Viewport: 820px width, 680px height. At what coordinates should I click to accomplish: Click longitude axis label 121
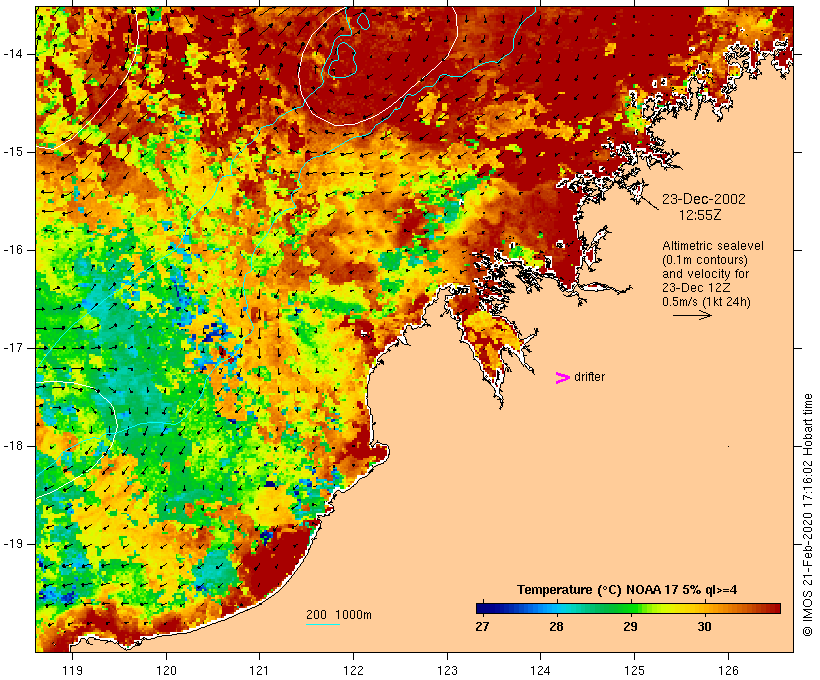click(259, 671)
